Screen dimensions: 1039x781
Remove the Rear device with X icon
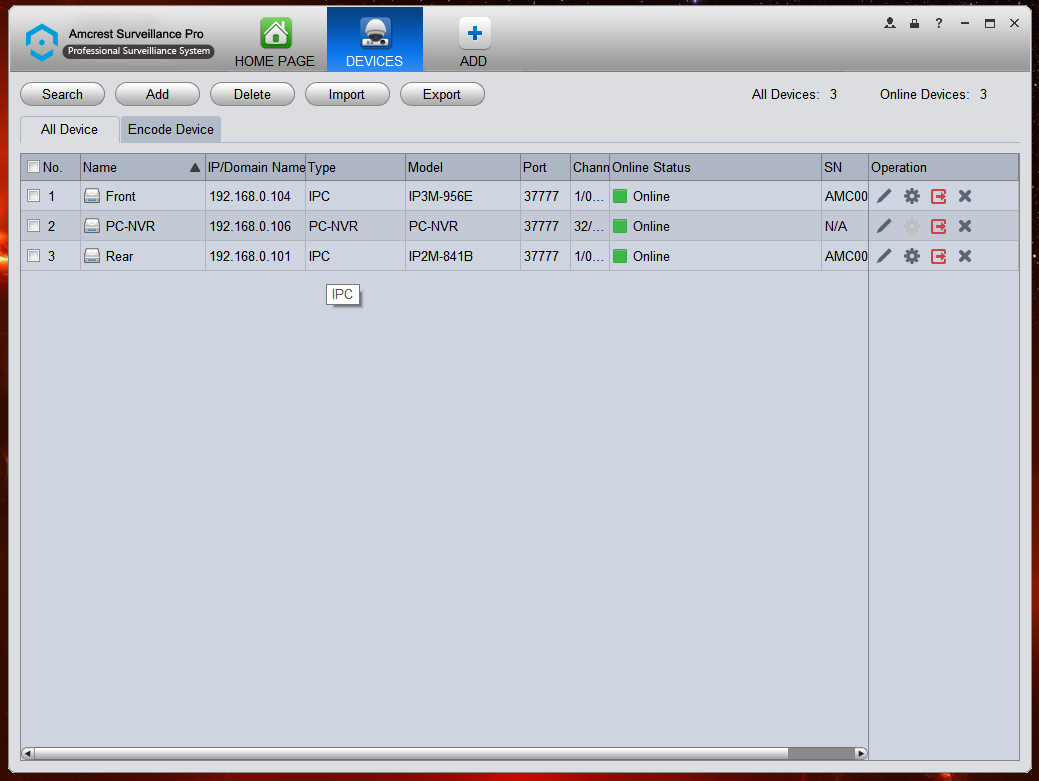pyautogui.click(x=965, y=256)
